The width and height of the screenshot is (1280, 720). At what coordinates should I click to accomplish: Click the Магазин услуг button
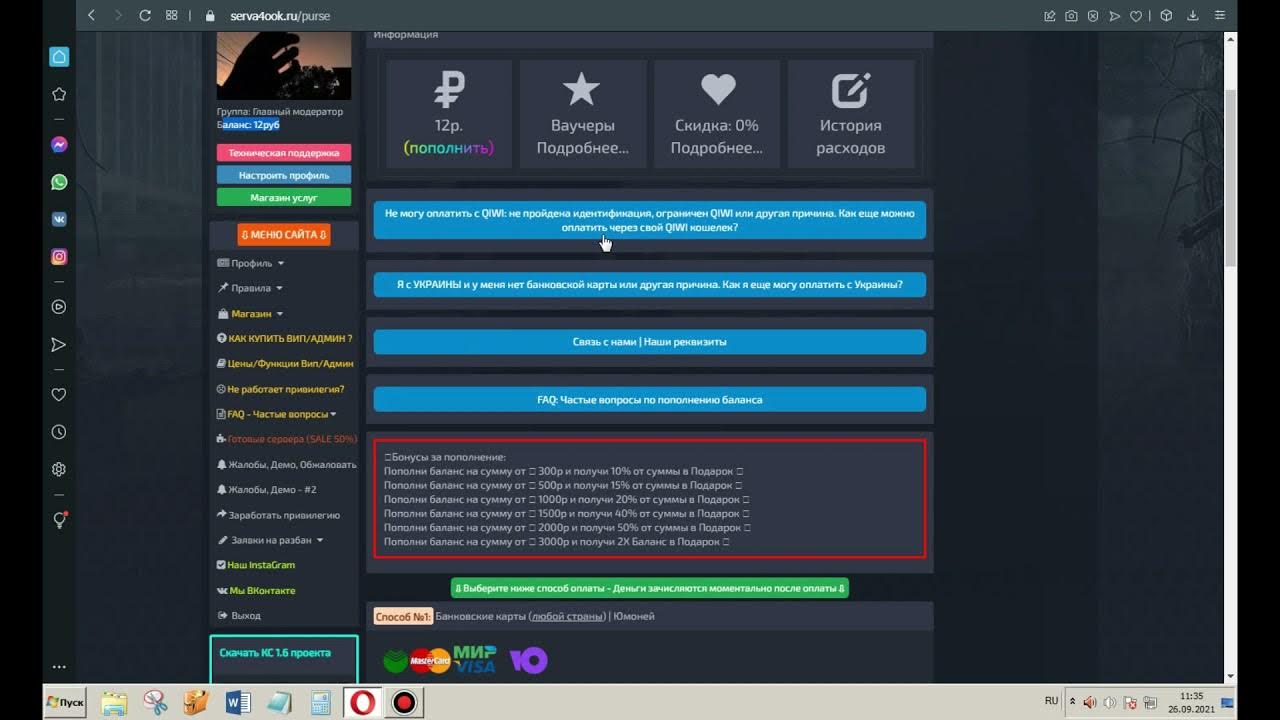(284, 198)
